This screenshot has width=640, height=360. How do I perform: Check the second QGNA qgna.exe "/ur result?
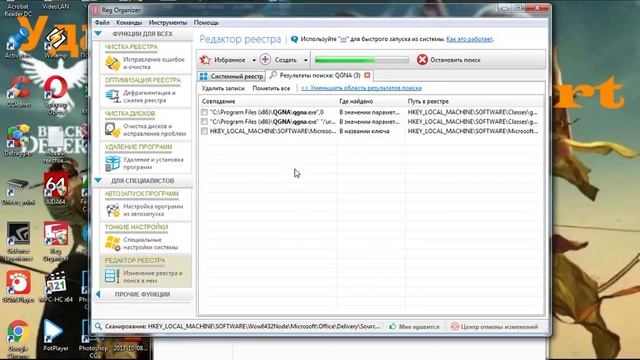[204, 122]
